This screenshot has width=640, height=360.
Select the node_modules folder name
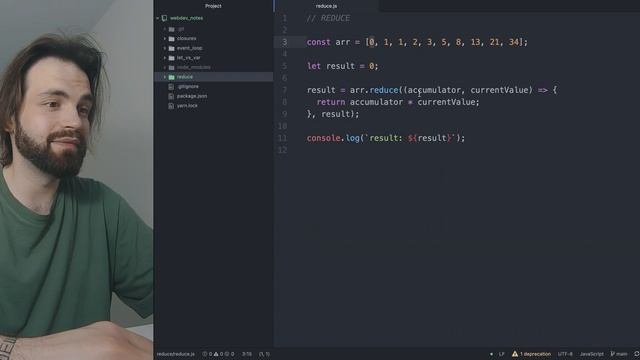(x=193, y=67)
